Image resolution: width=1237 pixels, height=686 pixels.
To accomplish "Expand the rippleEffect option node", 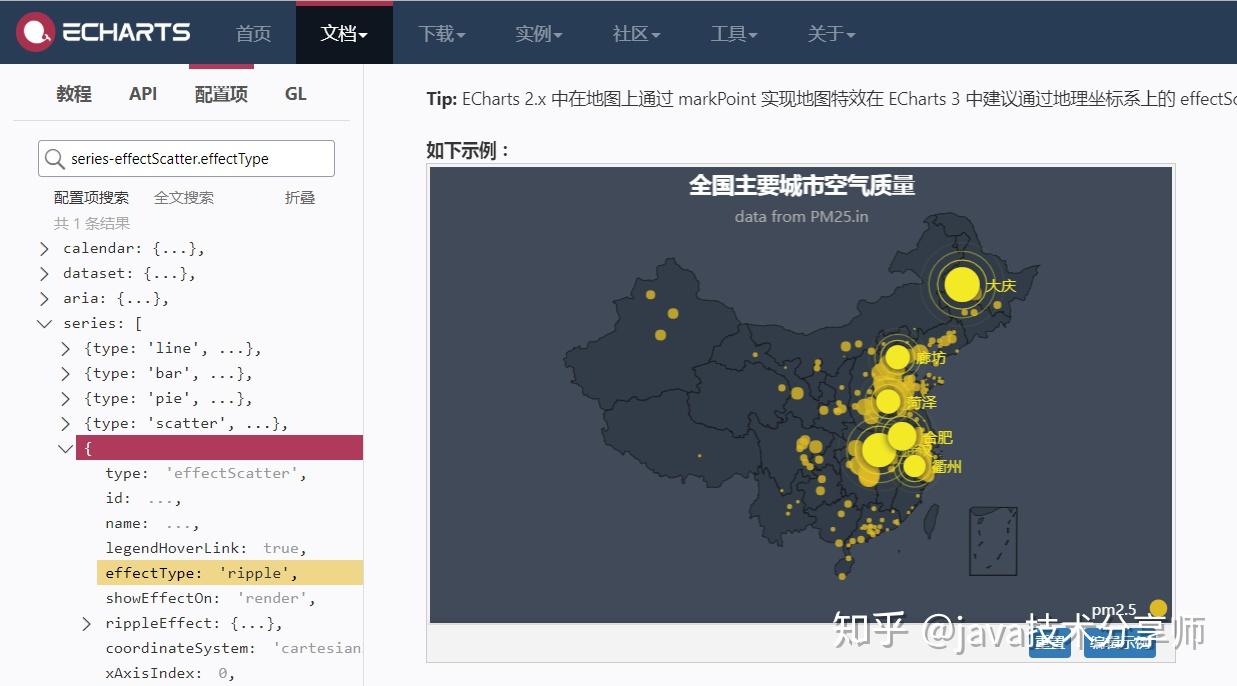I will coord(85,622).
